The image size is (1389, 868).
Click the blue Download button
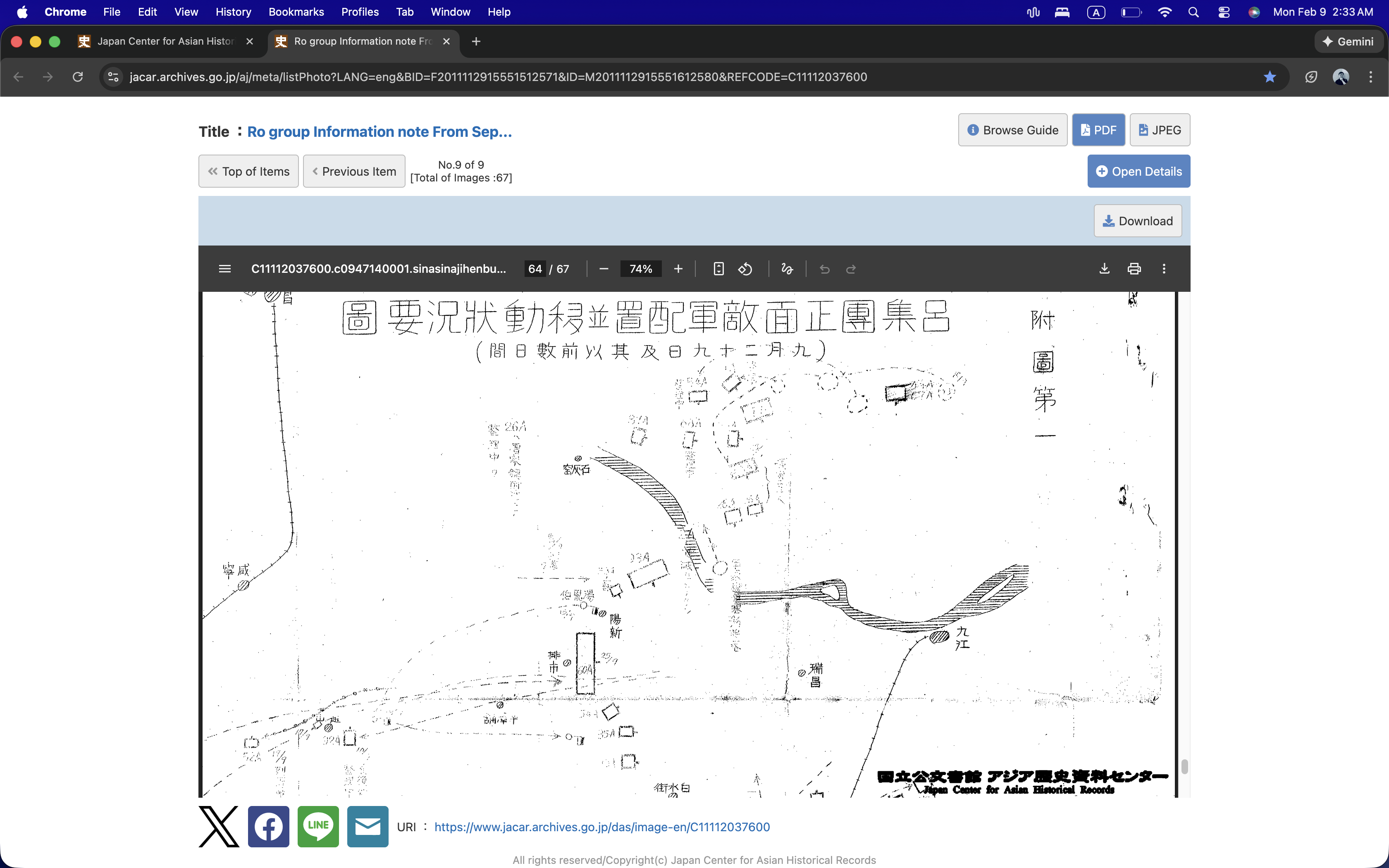(x=1138, y=221)
